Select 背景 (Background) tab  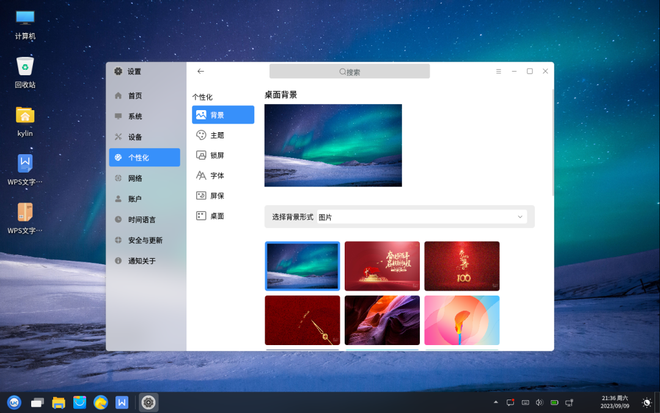click(x=222, y=115)
